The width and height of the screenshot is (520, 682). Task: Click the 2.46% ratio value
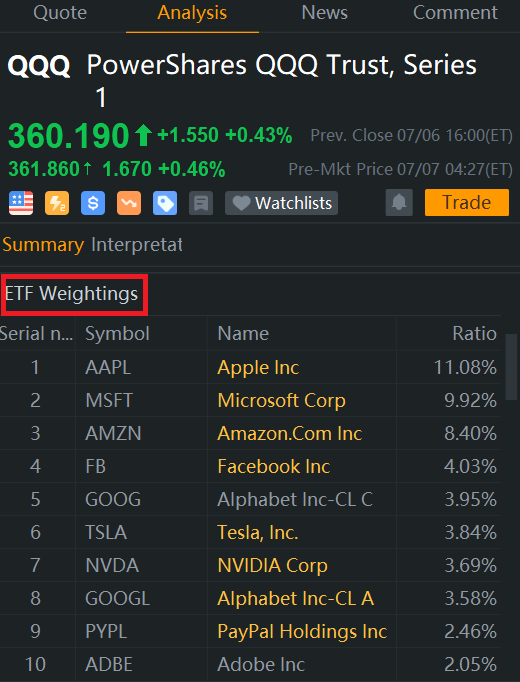coord(470,632)
